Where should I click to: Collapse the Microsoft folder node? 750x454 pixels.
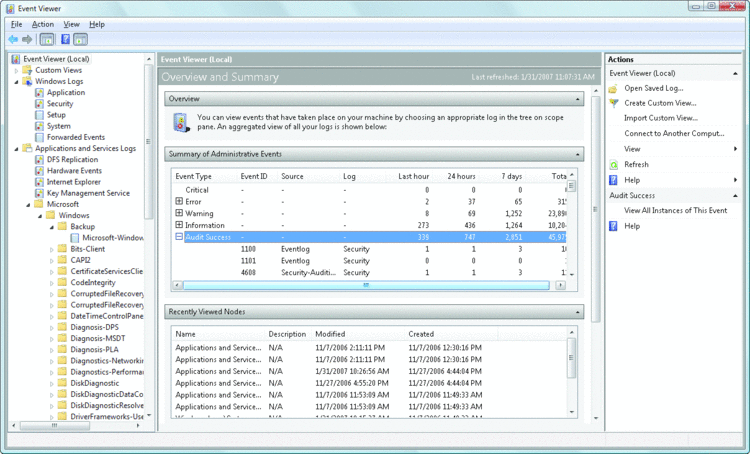[x=29, y=205]
